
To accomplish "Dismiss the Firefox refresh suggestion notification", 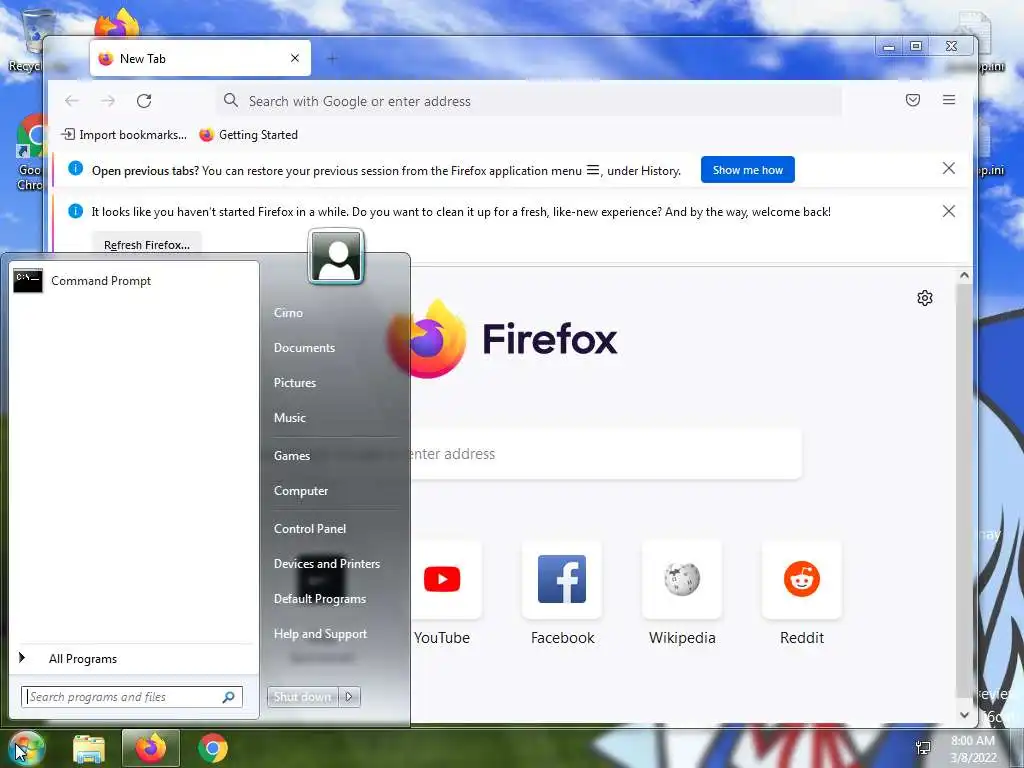I will (949, 211).
